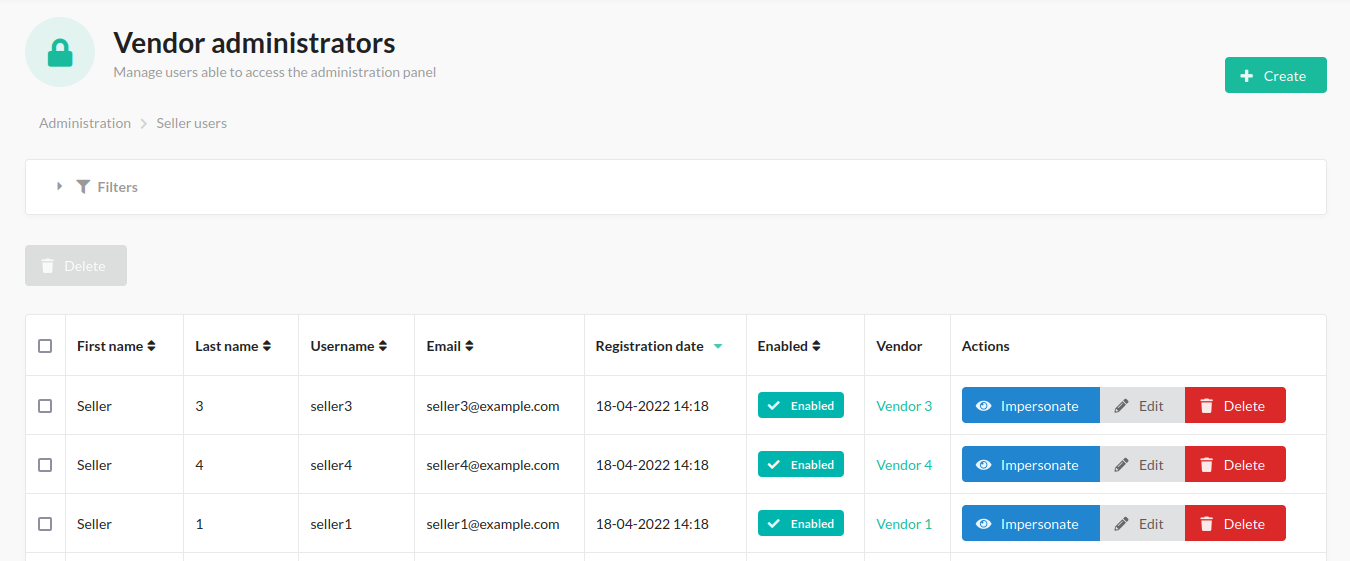
Task: Click the Filters label
Action: (118, 187)
